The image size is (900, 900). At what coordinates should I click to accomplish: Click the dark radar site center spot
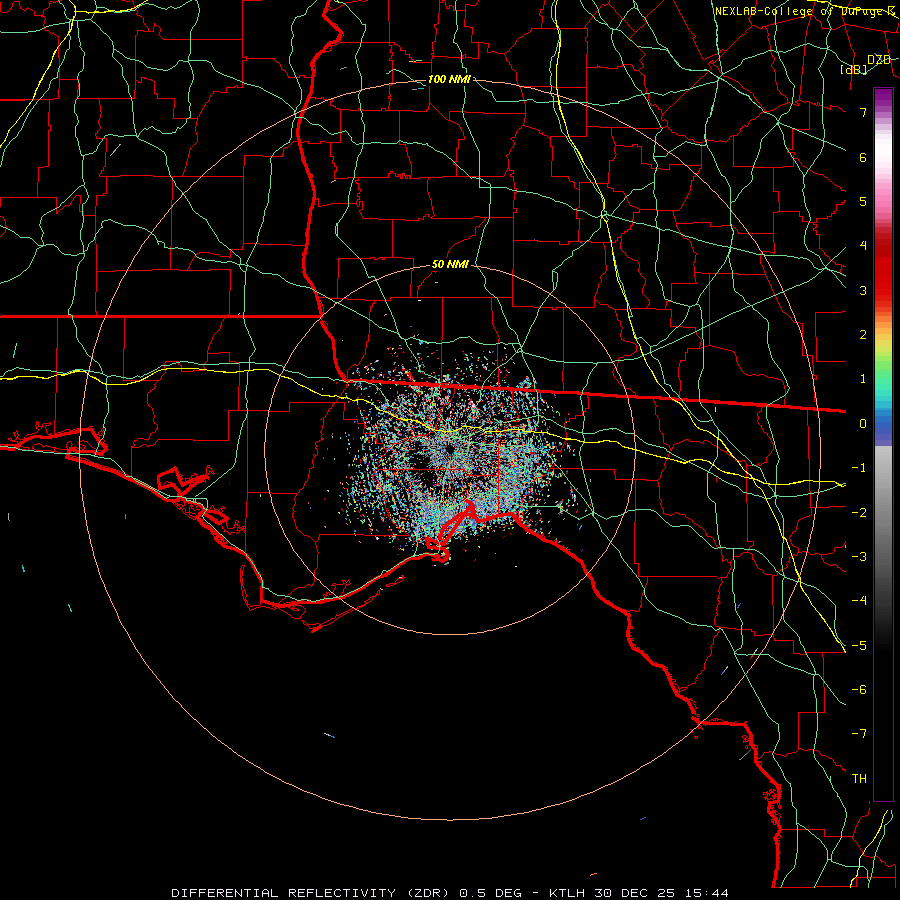[x=449, y=449]
